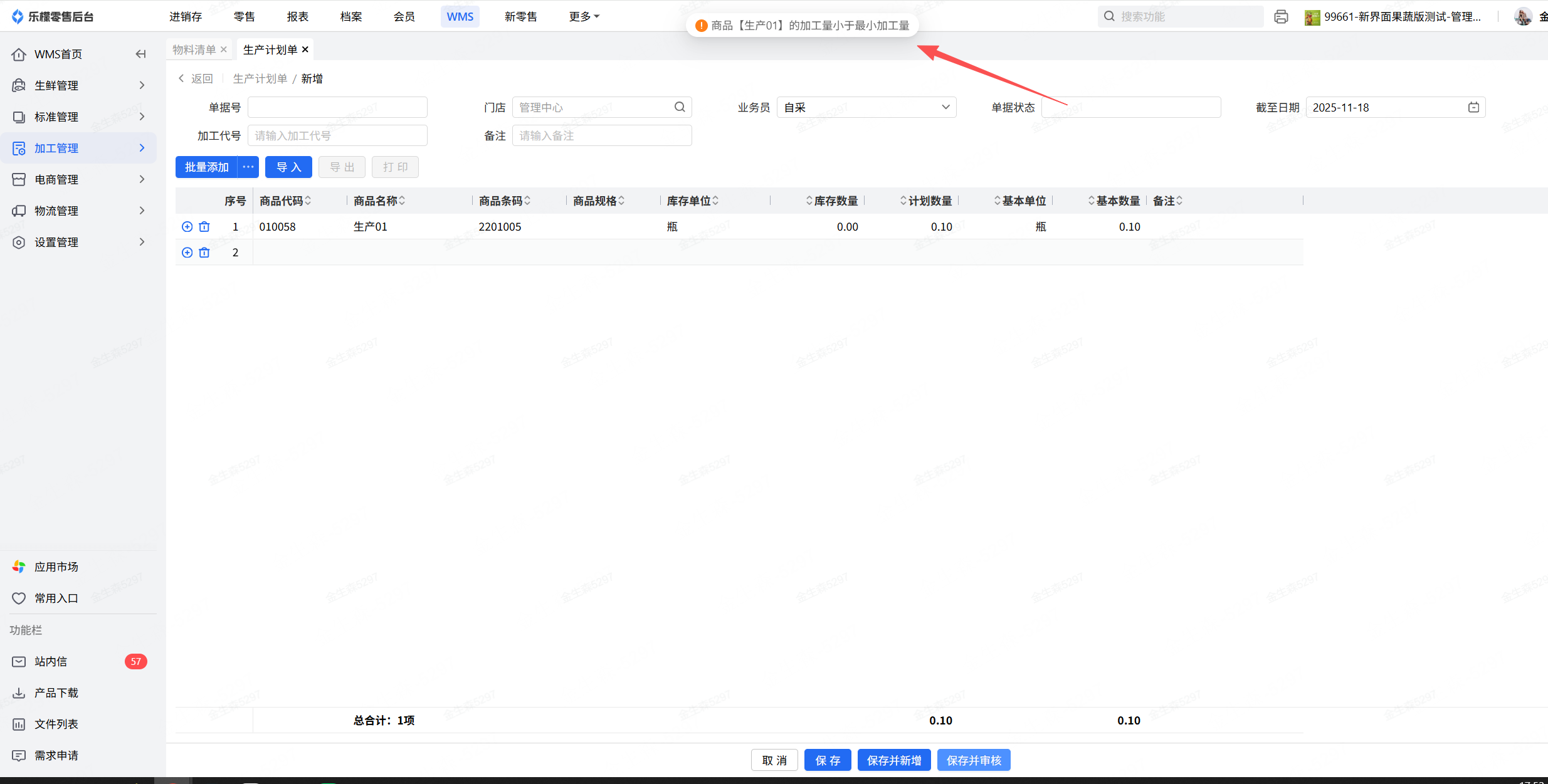Viewport: 1548px width, 784px height.
Task: Expand the 业务员 dropdown
Action: click(945, 107)
